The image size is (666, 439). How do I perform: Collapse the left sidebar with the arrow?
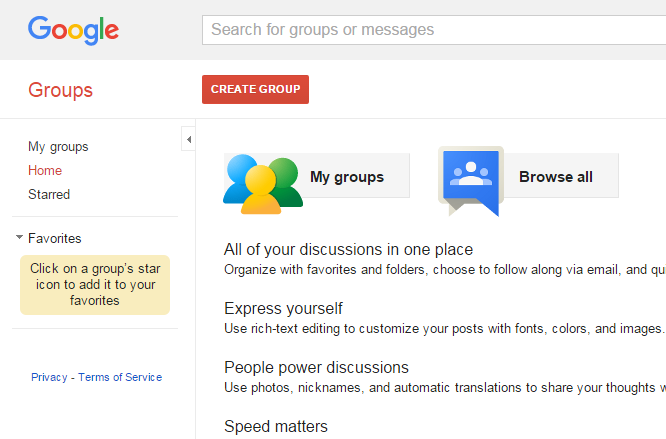(x=188, y=139)
